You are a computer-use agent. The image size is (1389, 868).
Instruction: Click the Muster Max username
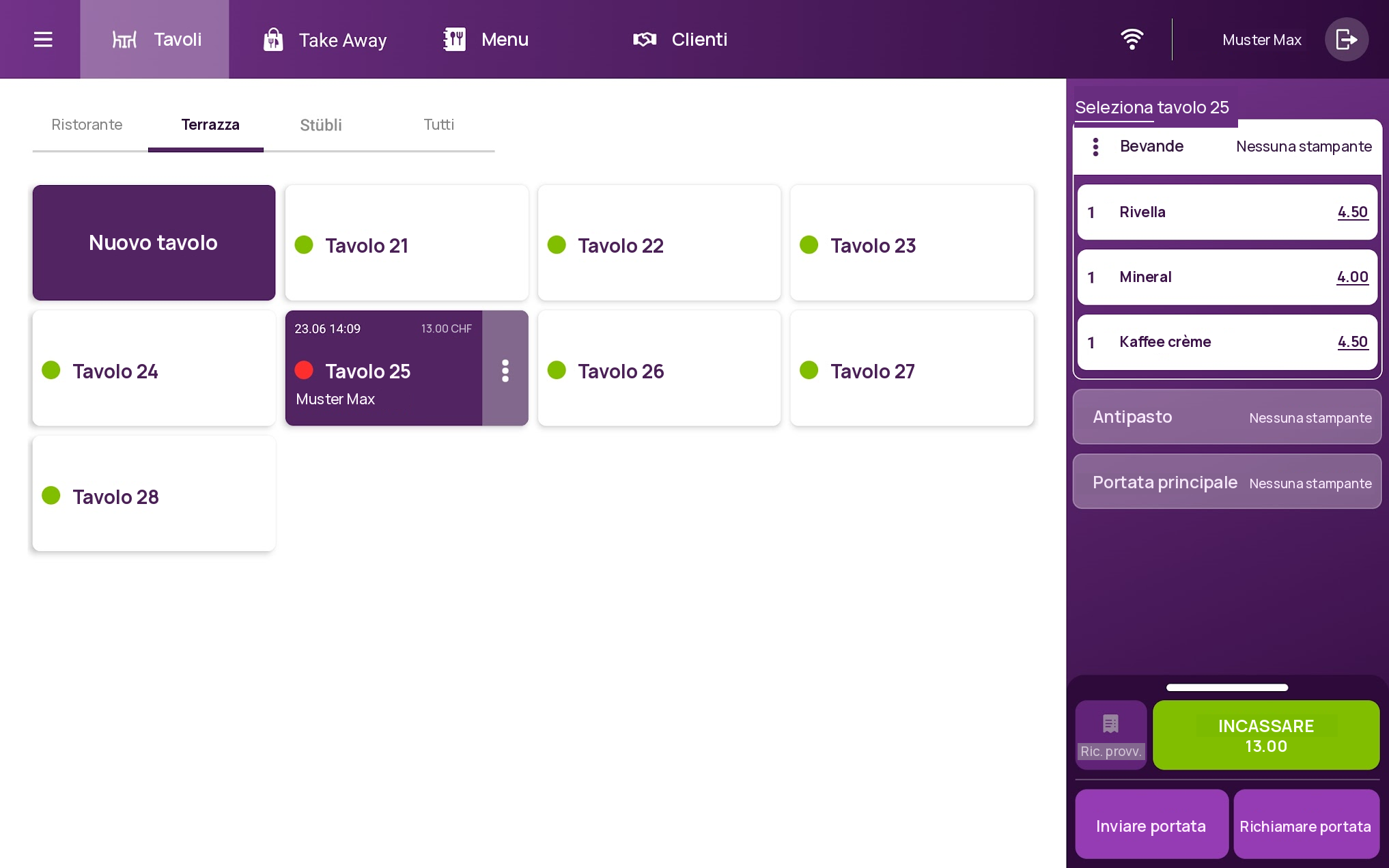click(1262, 40)
